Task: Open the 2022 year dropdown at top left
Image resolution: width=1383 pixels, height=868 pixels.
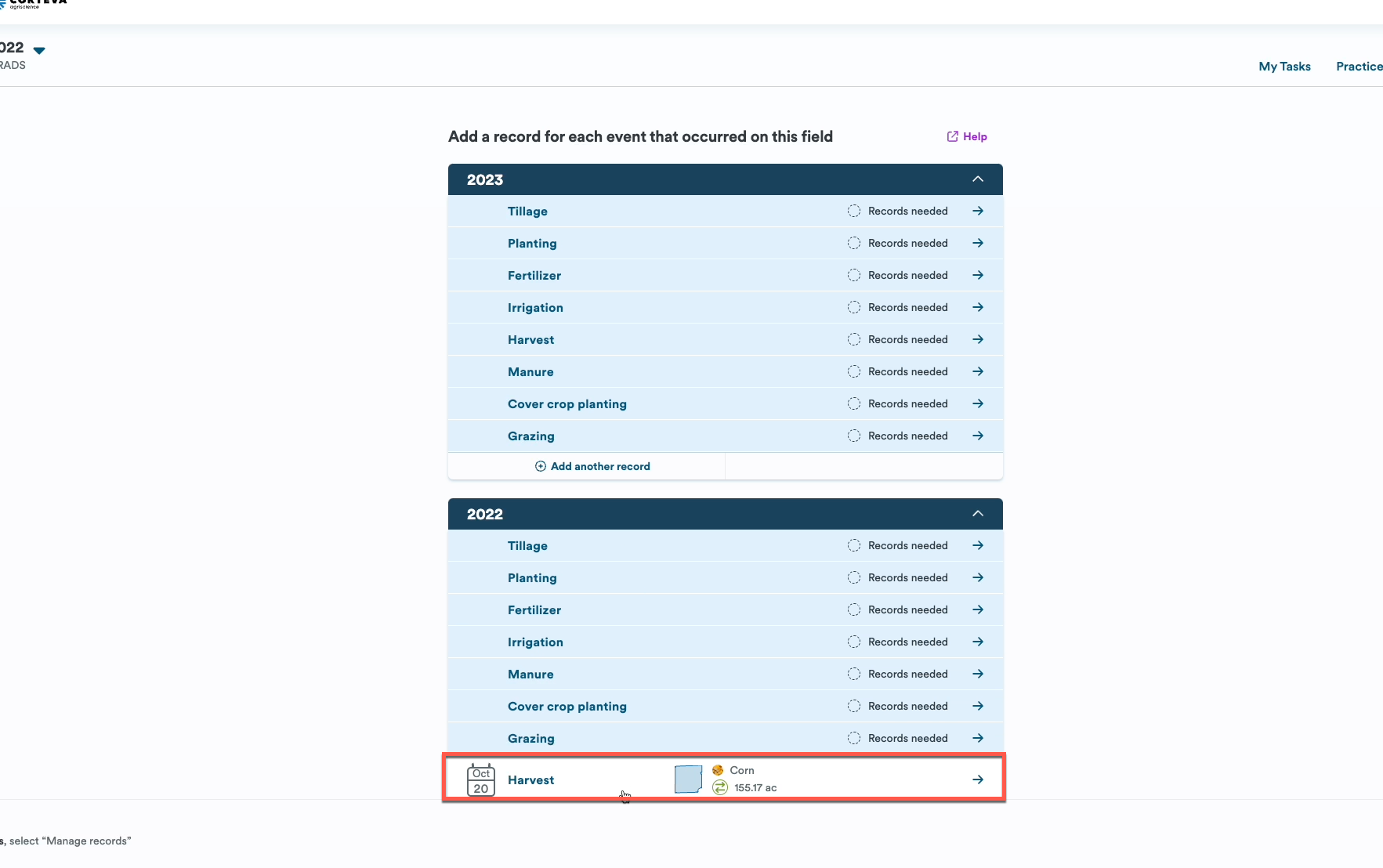Action: click(x=39, y=49)
